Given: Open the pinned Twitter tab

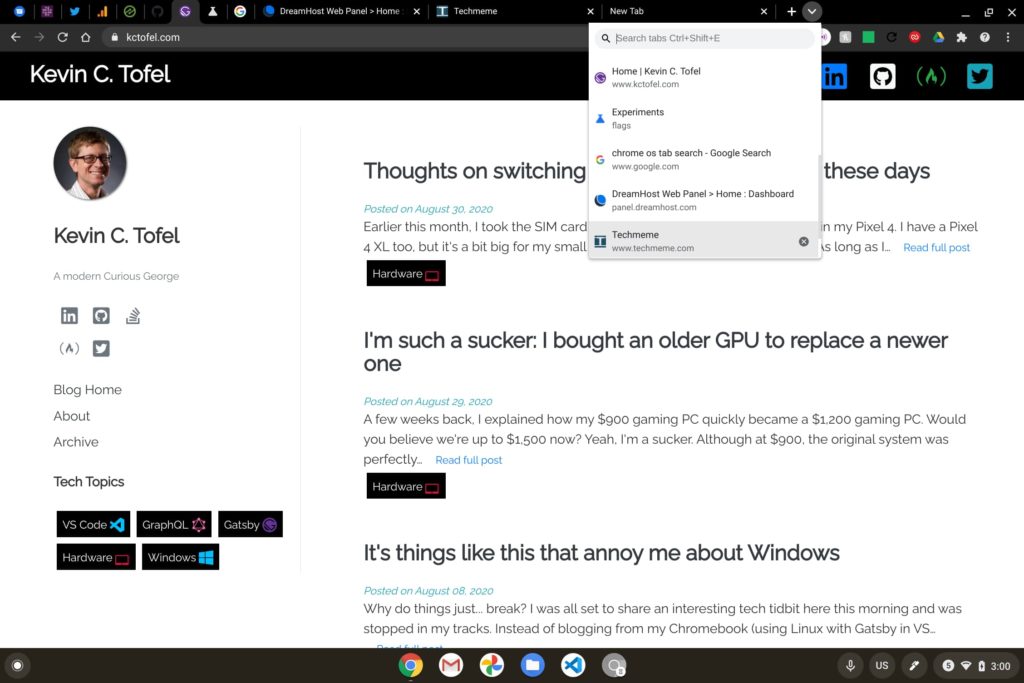Looking at the screenshot, I should coord(74,11).
